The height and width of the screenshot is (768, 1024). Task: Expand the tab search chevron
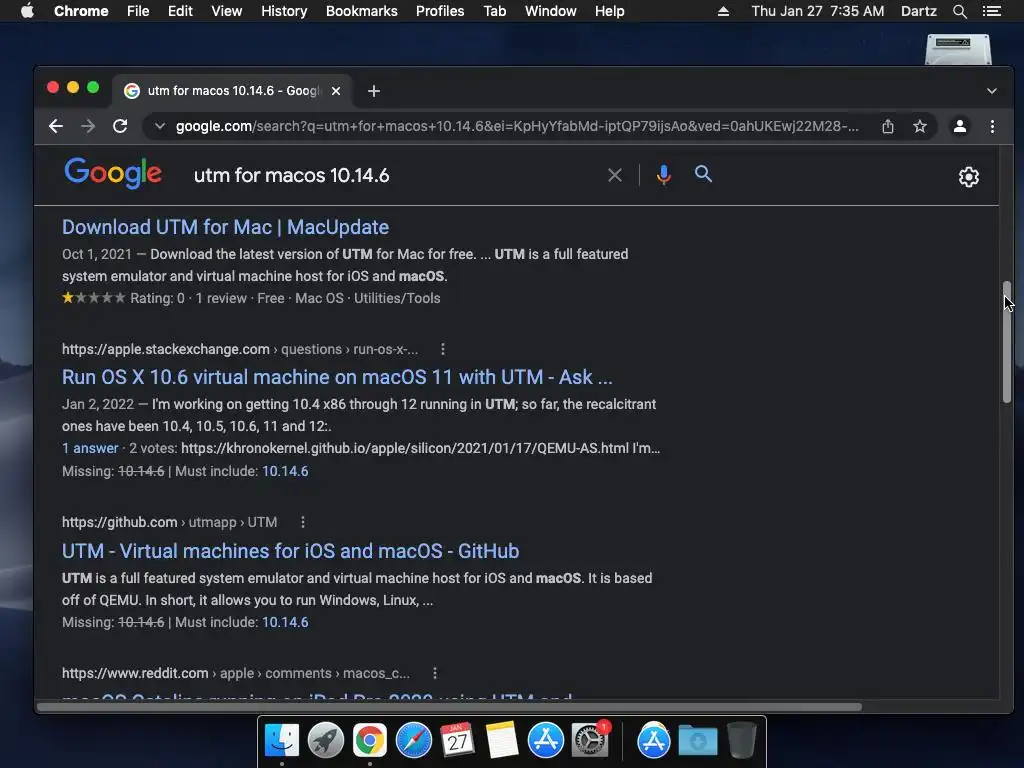(991, 91)
